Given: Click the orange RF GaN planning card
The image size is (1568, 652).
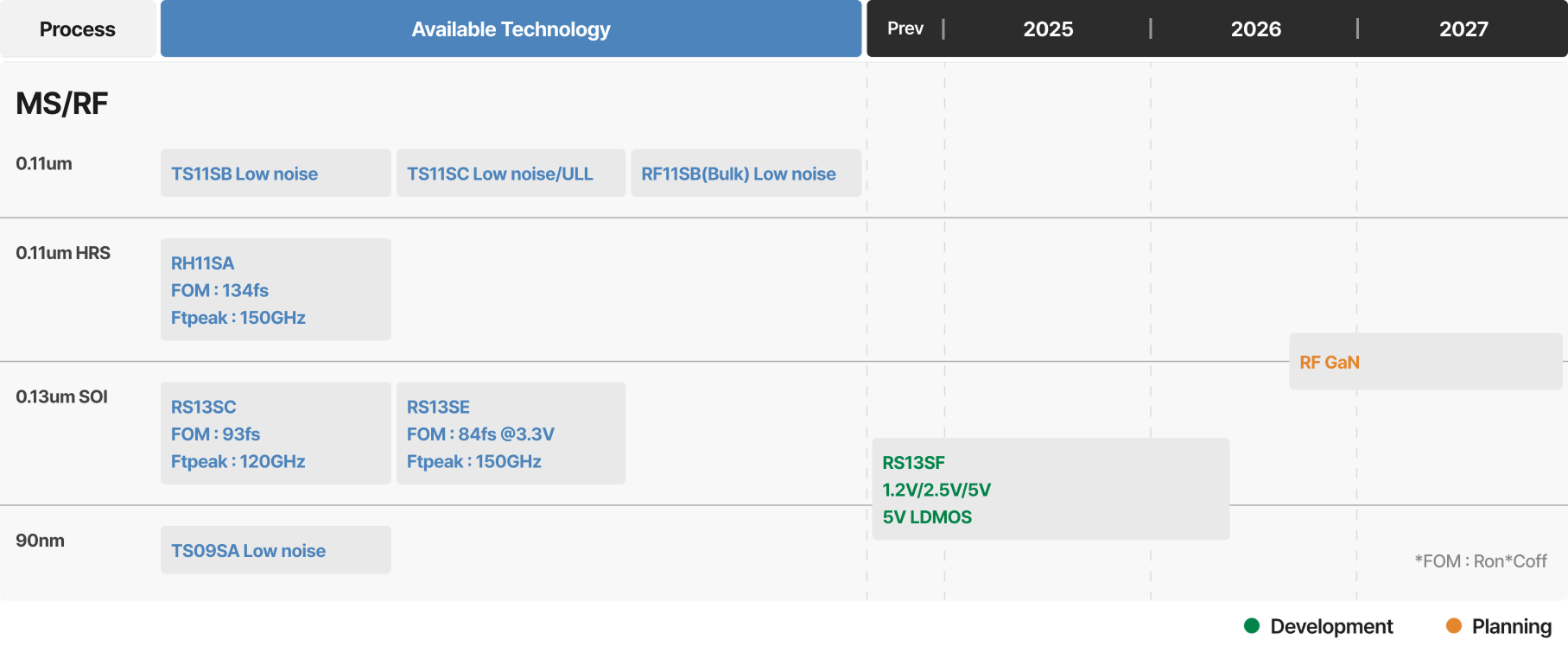Looking at the screenshot, I should [x=1425, y=362].
